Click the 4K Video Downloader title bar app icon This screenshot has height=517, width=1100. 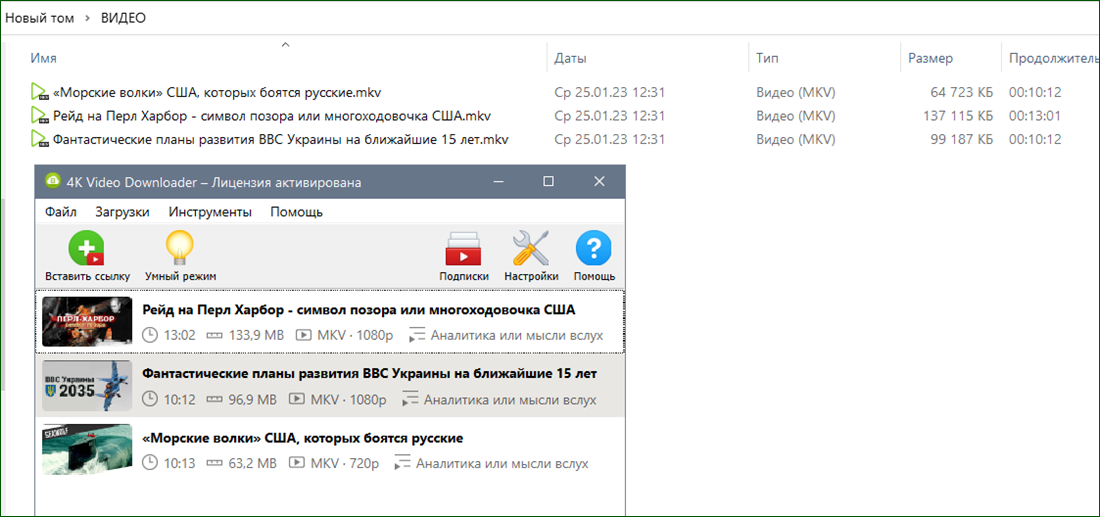click(x=52, y=182)
